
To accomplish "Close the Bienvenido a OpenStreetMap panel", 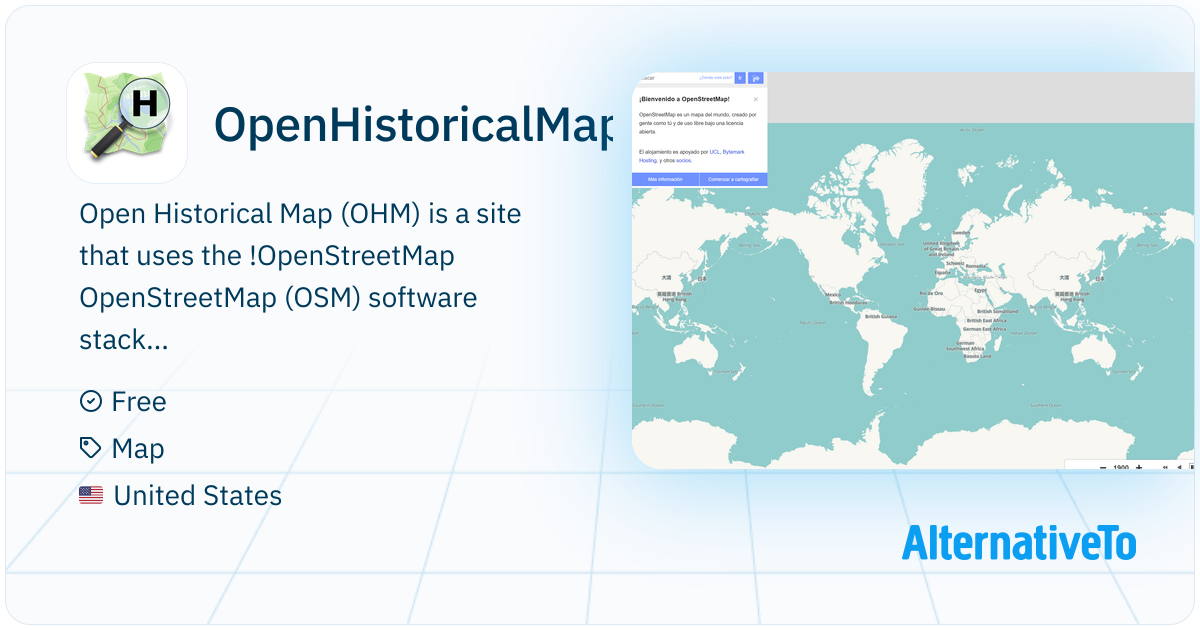I will click(x=756, y=99).
